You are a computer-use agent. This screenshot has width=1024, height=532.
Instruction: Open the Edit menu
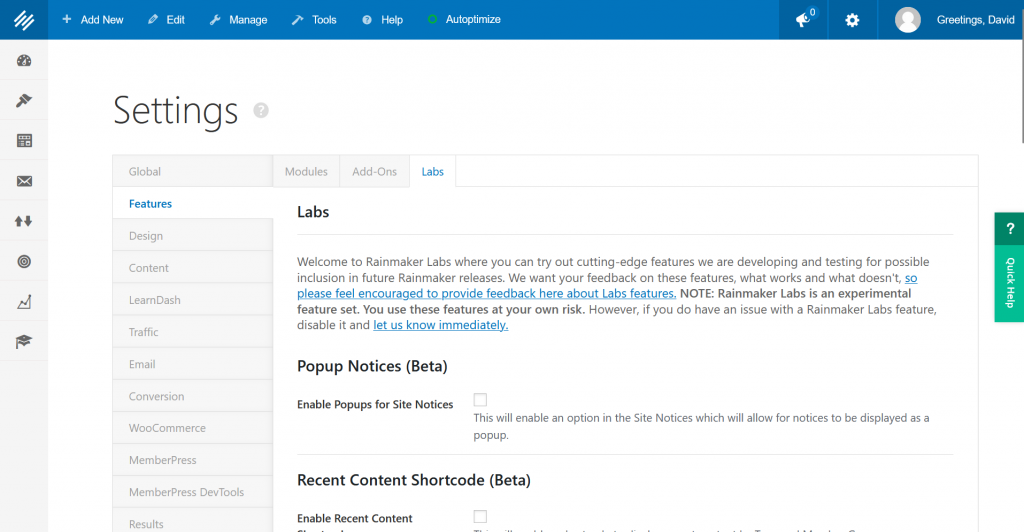point(167,20)
